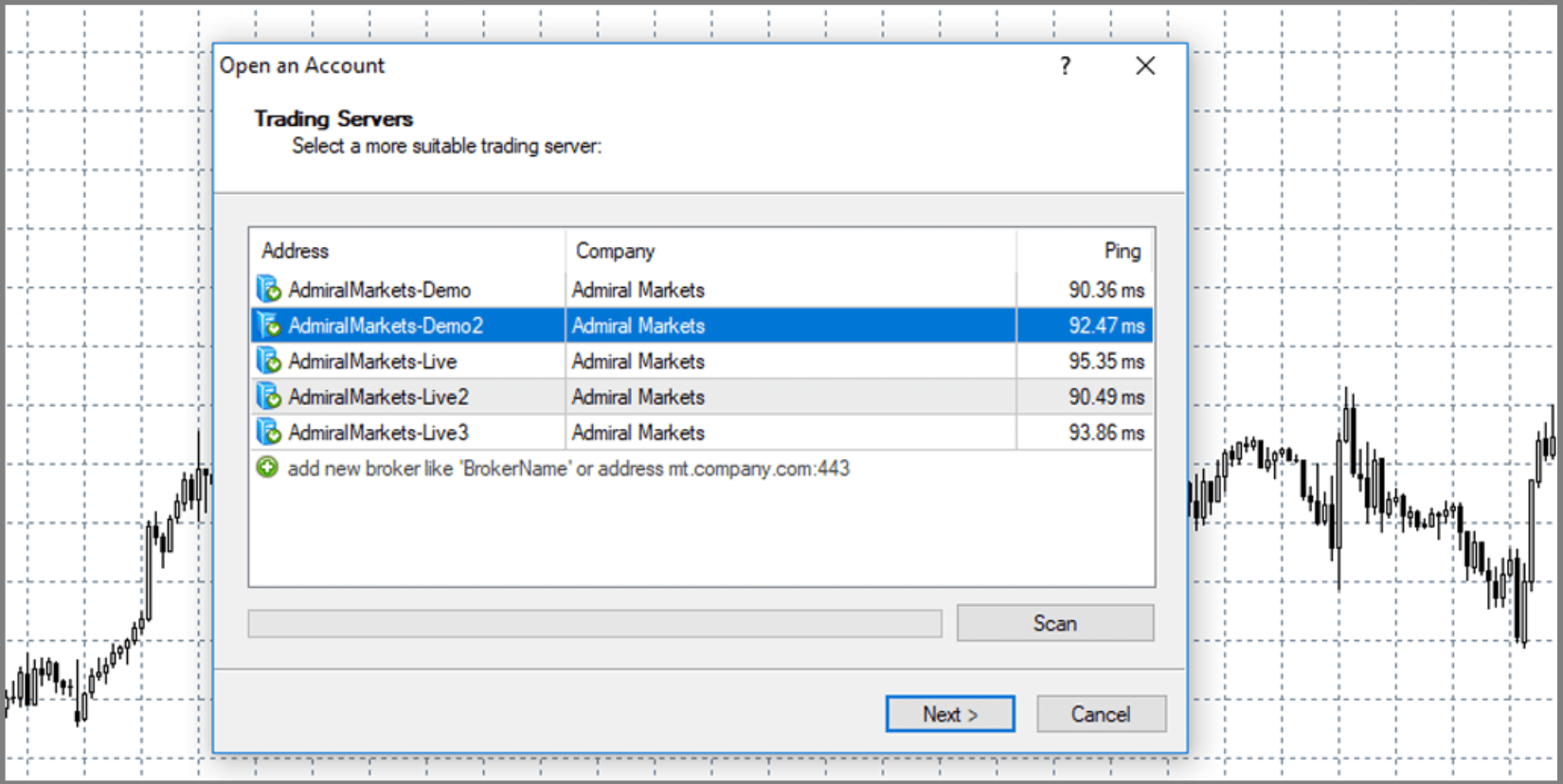Click the AdmiralMarkets-Demo server icon
The width and height of the screenshot is (1563, 784).
click(269, 289)
